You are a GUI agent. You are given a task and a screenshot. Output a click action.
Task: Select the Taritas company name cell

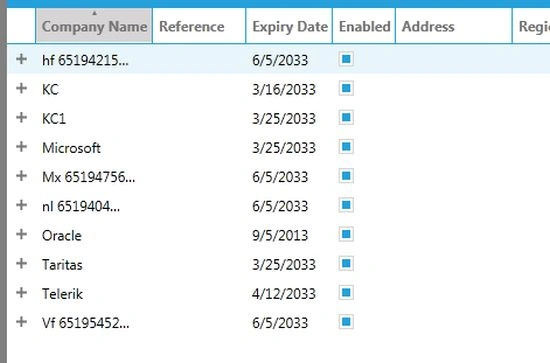coord(62,264)
